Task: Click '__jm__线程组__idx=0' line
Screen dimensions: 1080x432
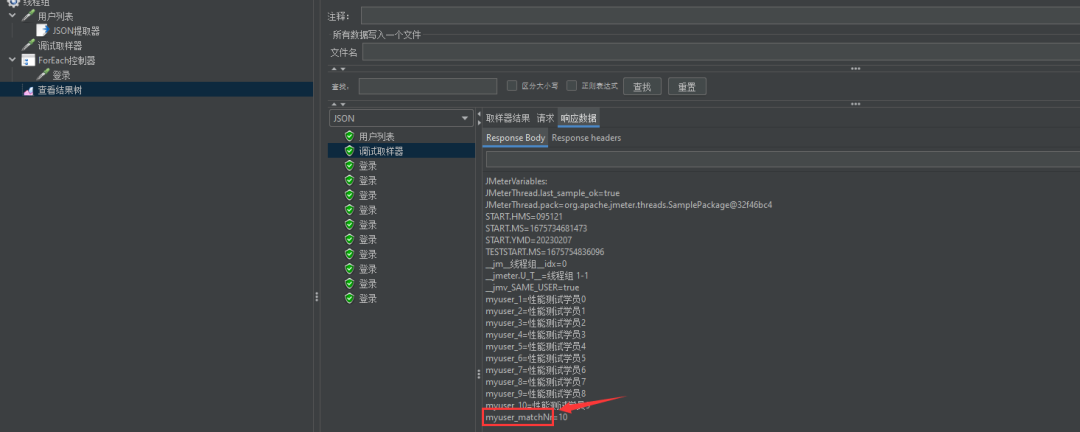Action: [526, 263]
